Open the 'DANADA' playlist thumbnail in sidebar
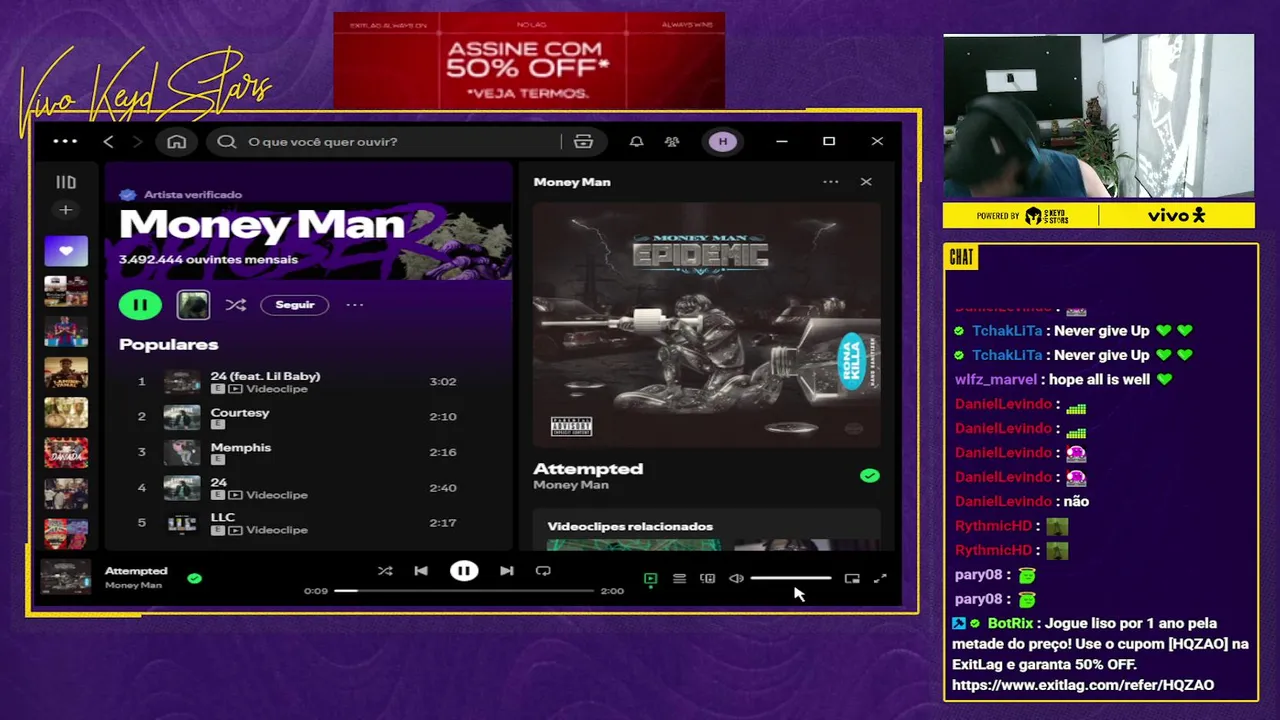Image resolution: width=1280 pixels, height=720 pixels. (66, 453)
